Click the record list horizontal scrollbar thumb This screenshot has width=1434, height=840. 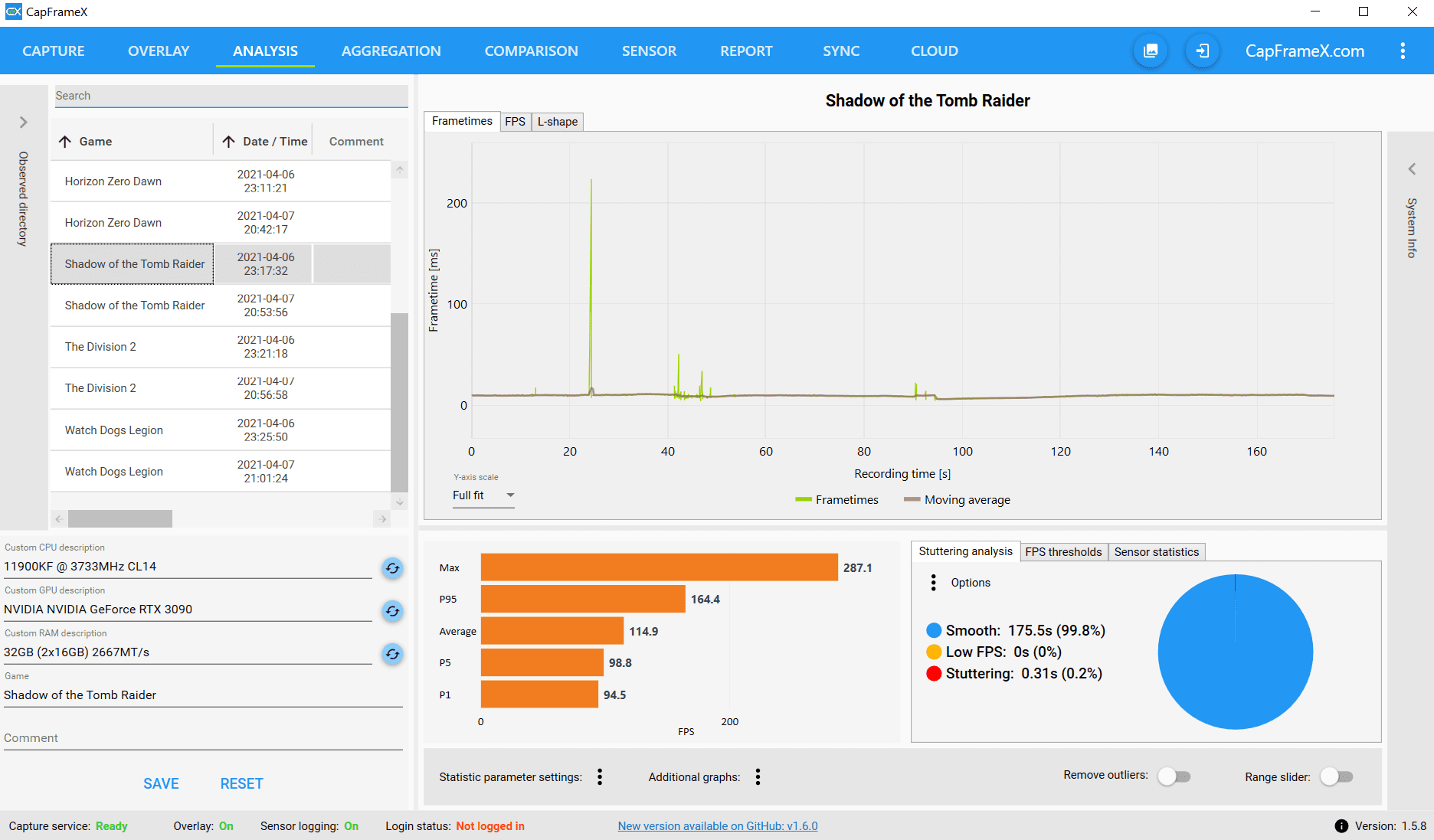pyautogui.click(x=120, y=519)
